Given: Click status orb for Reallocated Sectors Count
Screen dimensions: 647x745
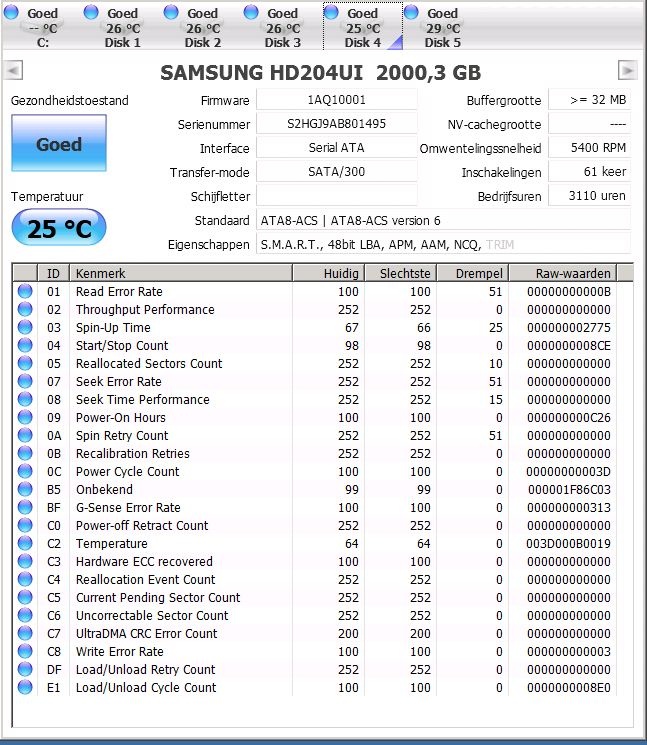Looking at the screenshot, I should click(x=25, y=363).
